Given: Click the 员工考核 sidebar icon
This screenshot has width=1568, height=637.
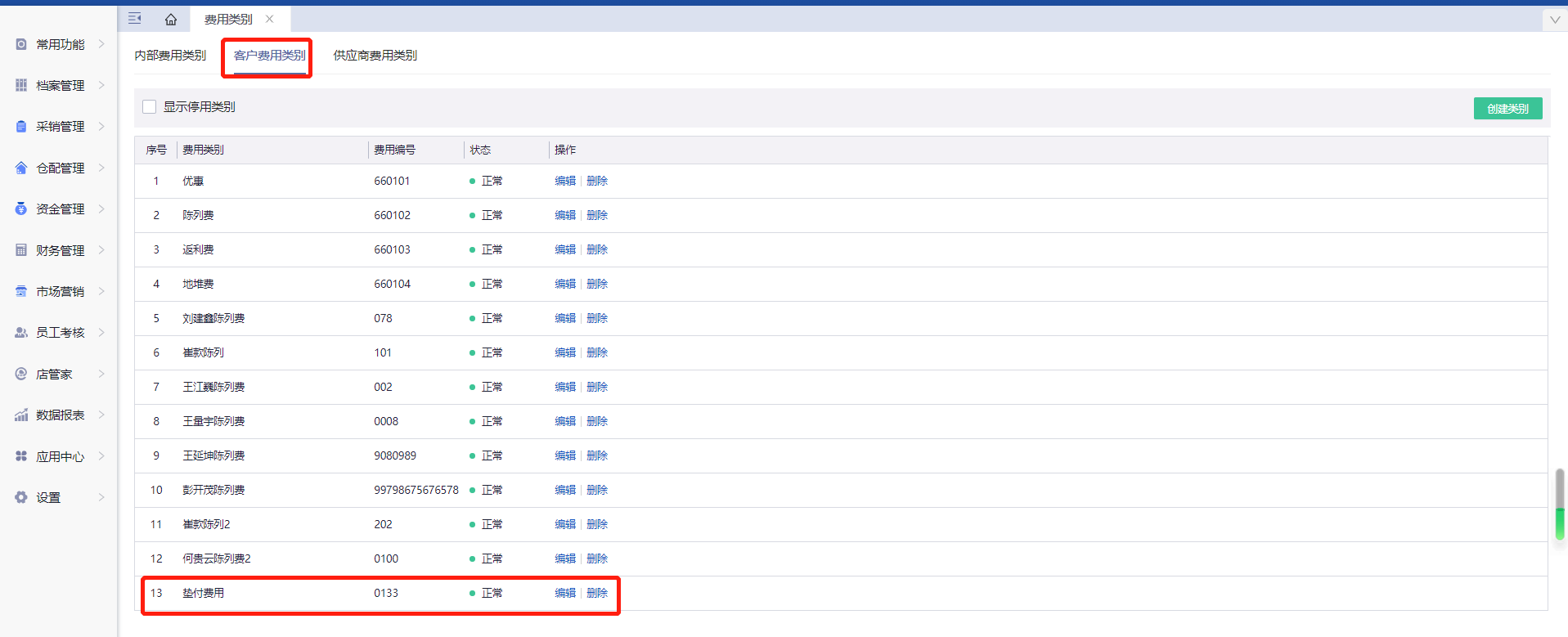Looking at the screenshot, I should [21, 332].
